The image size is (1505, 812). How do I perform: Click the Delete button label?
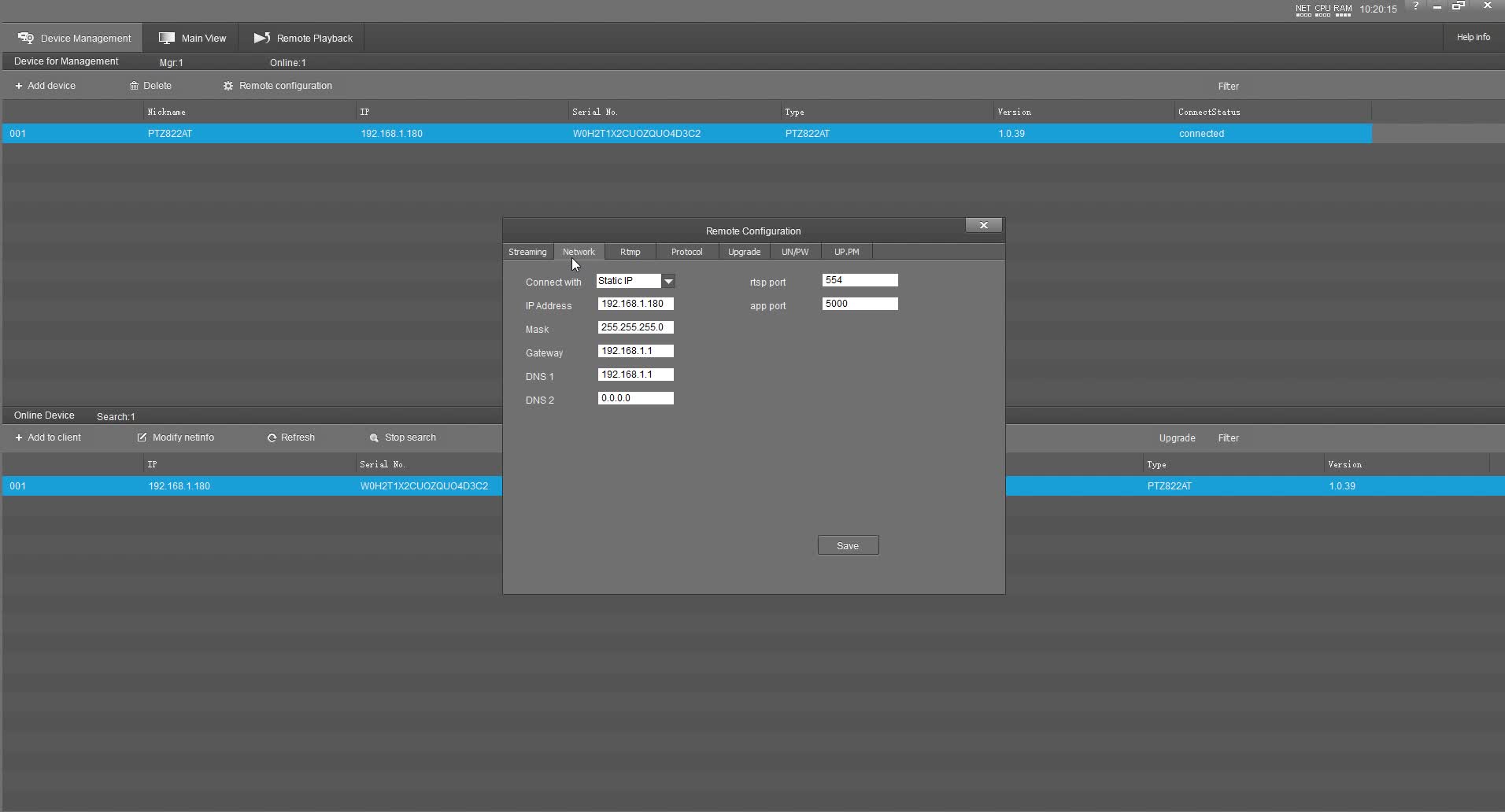pos(157,86)
